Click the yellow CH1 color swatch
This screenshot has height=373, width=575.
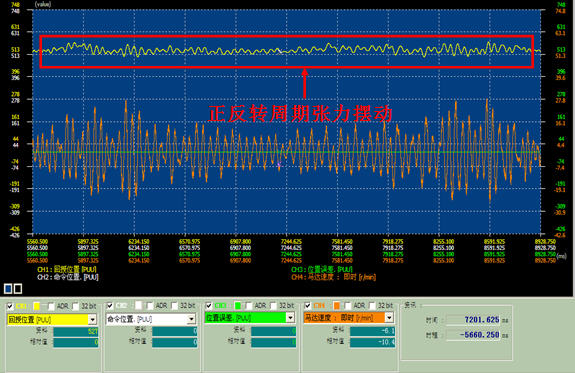tap(37, 306)
